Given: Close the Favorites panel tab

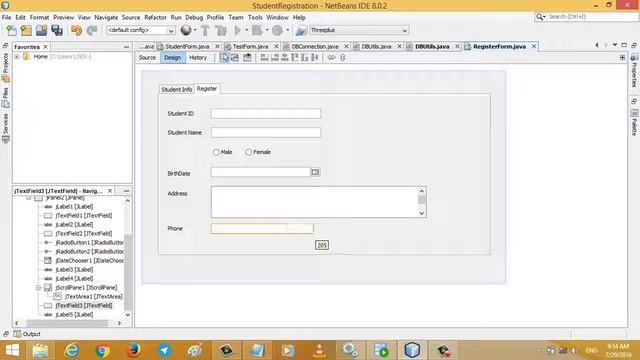Looking at the screenshot, I should [45, 47].
